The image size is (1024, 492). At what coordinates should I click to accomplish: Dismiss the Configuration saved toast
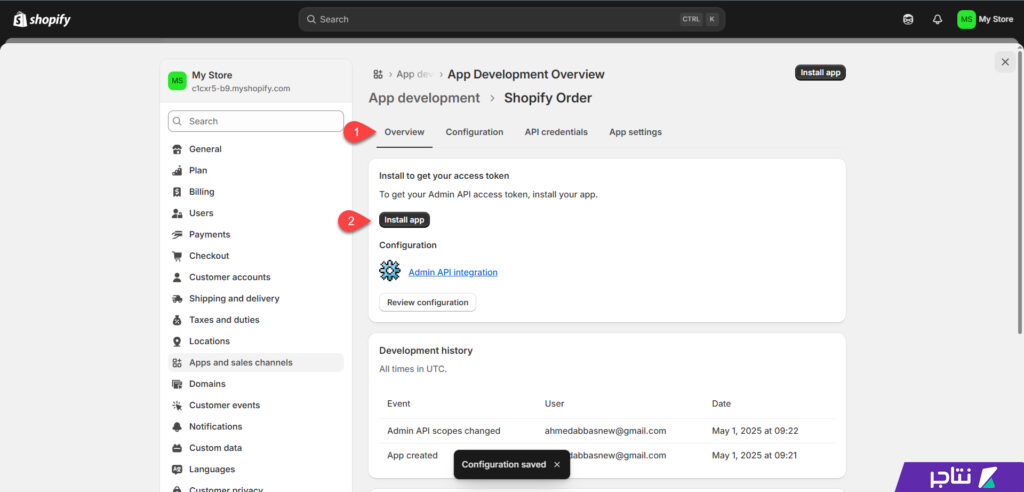click(556, 465)
